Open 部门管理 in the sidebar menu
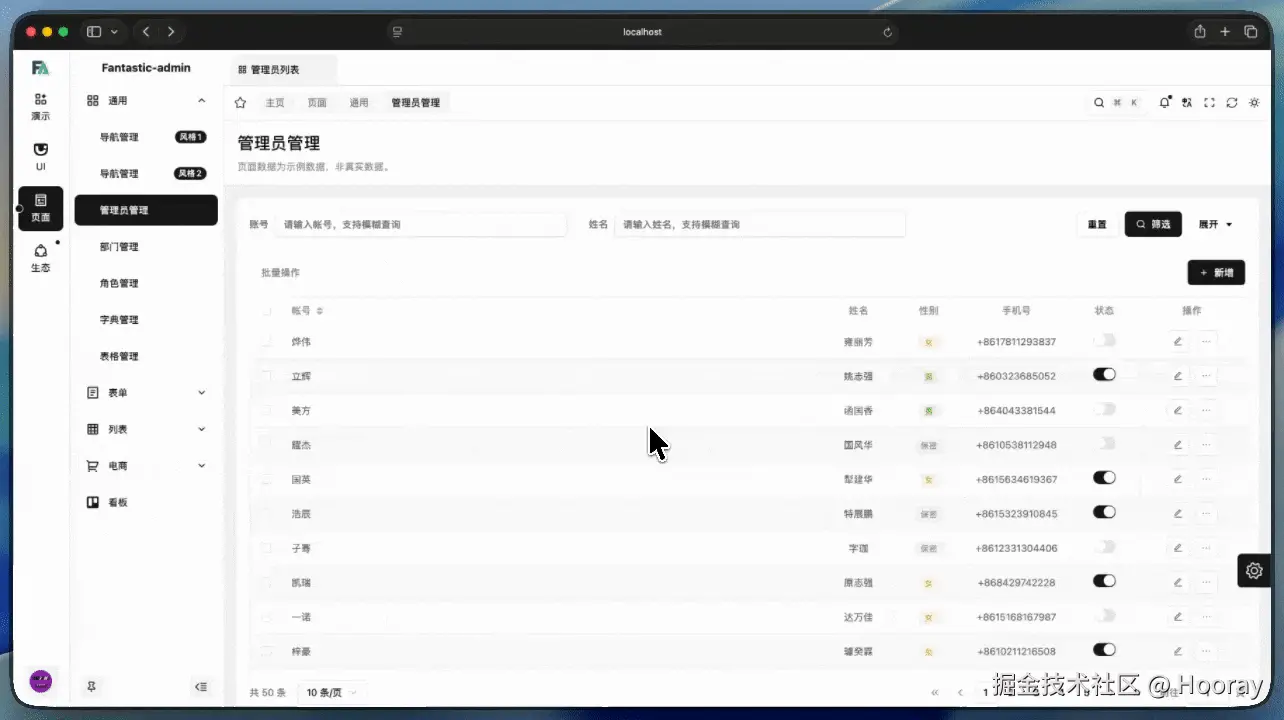This screenshot has width=1284, height=720. point(146,247)
